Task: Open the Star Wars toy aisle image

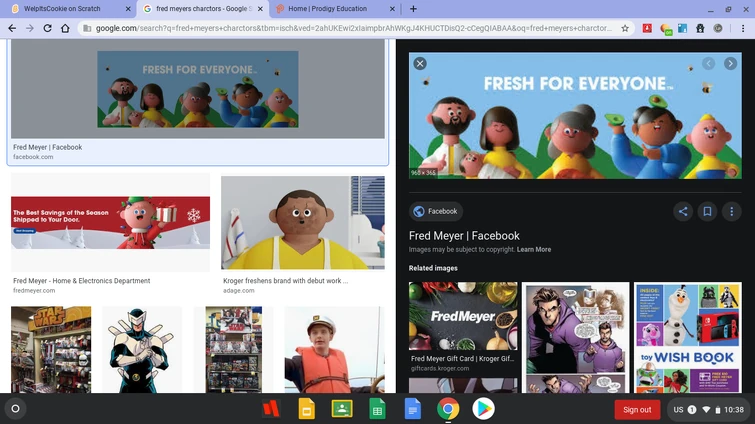Action: click(x=51, y=349)
